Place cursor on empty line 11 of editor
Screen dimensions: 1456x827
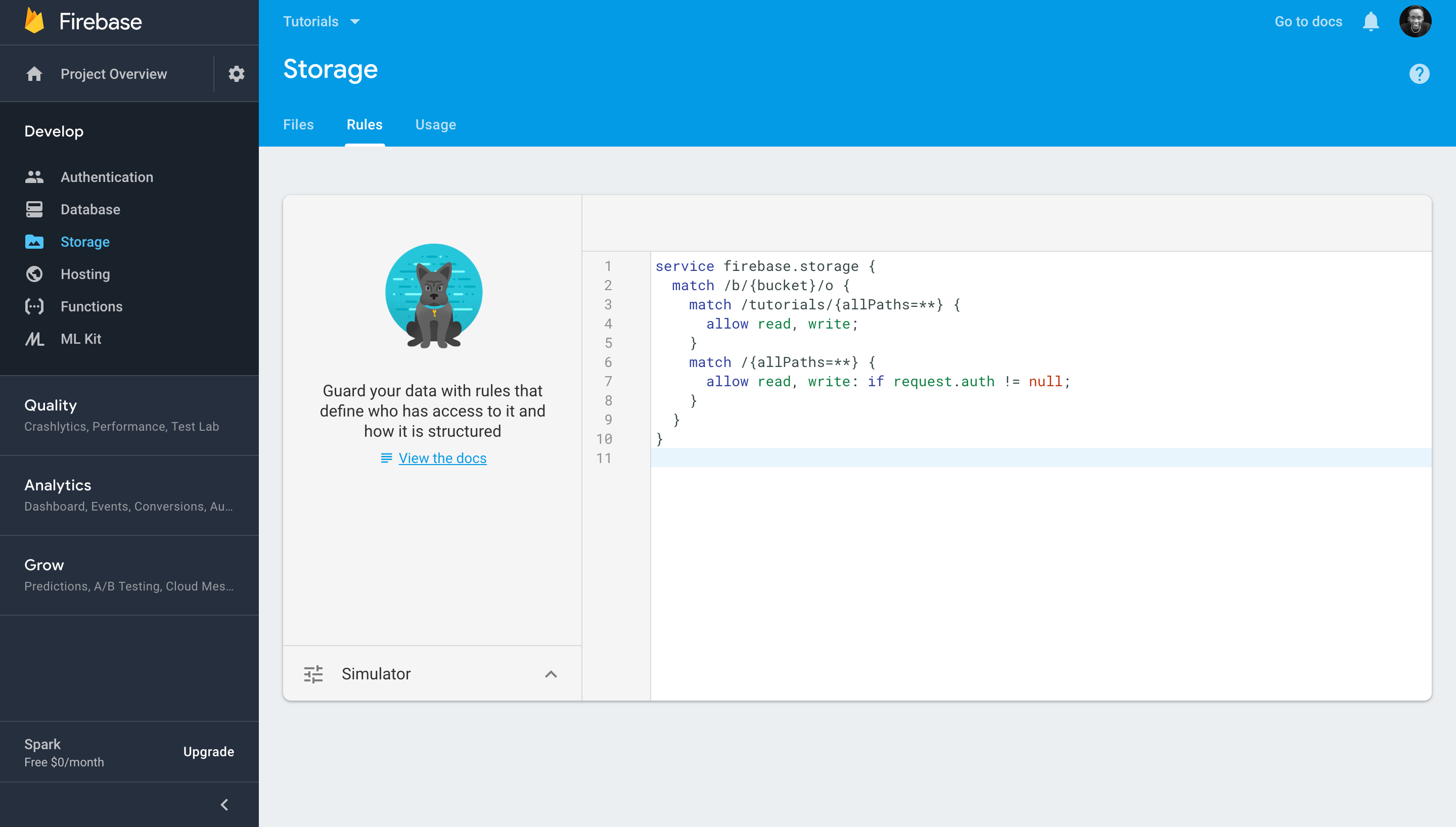pos(1040,458)
